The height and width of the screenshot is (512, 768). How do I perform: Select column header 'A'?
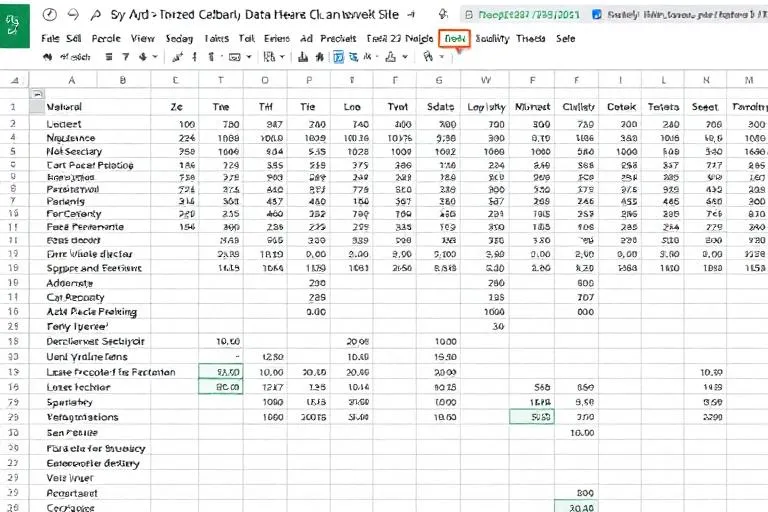click(x=72, y=80)
